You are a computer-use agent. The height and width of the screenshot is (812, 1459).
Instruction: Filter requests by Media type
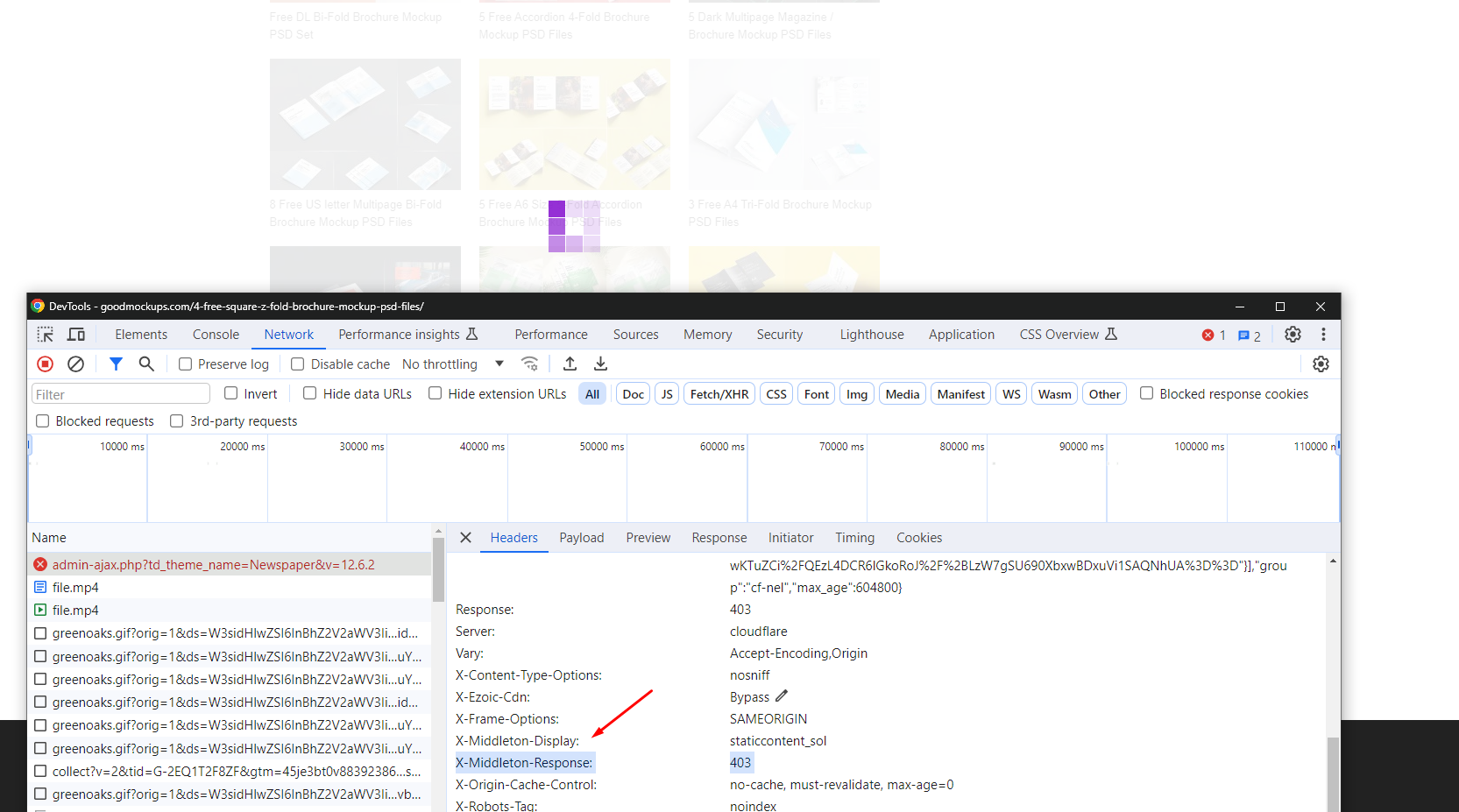click(x=903, y=394)
